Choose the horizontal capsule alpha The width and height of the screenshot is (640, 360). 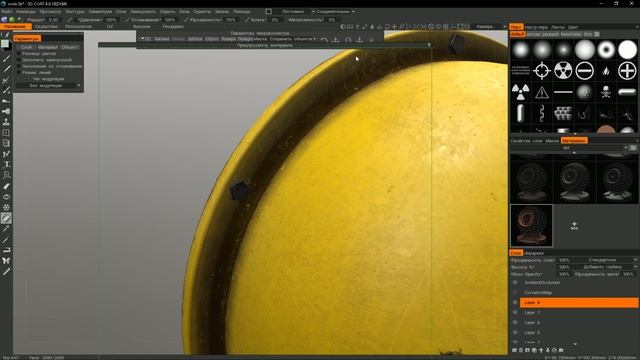pyautogui.click(x=627, y=92)
